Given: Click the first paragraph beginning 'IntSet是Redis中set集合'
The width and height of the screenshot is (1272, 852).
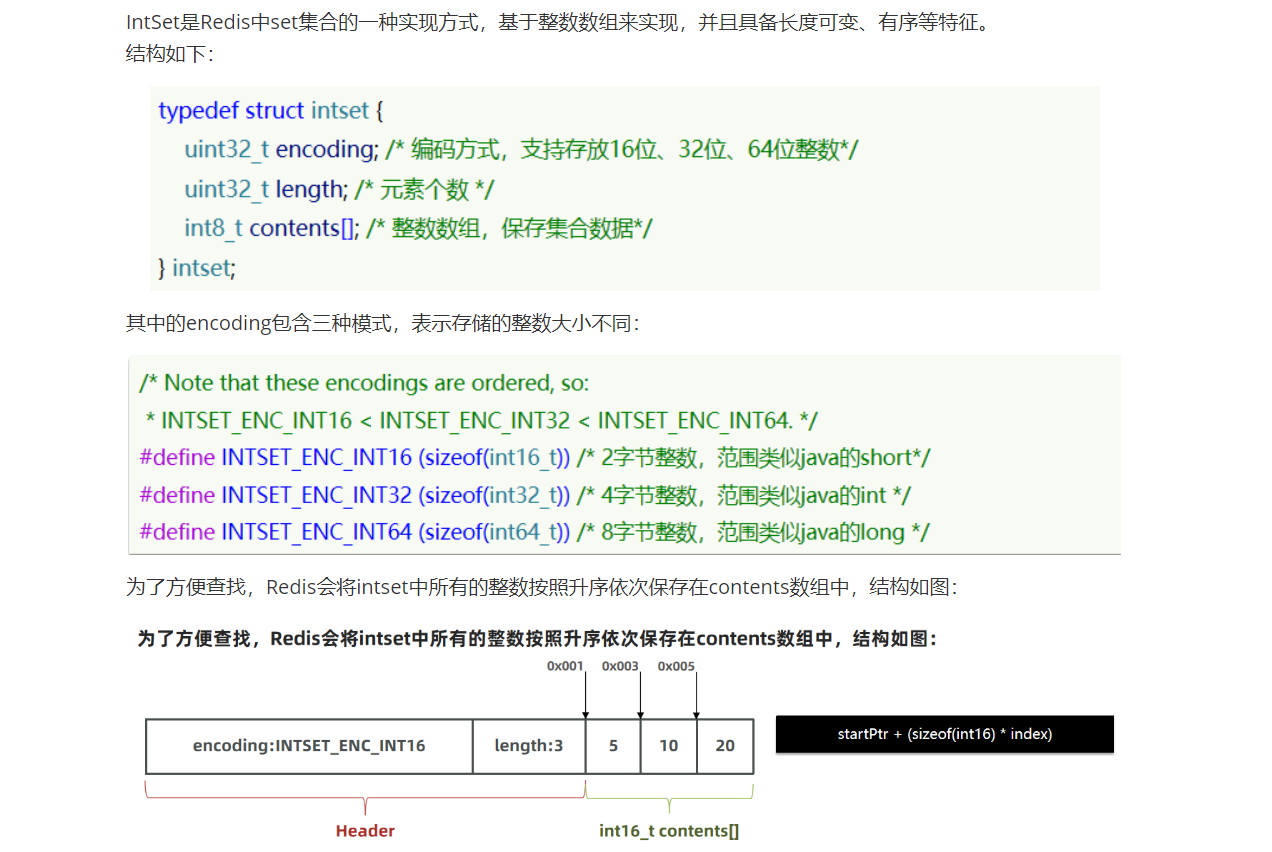Looking at the screenshot, I should [x=560, y=22].
